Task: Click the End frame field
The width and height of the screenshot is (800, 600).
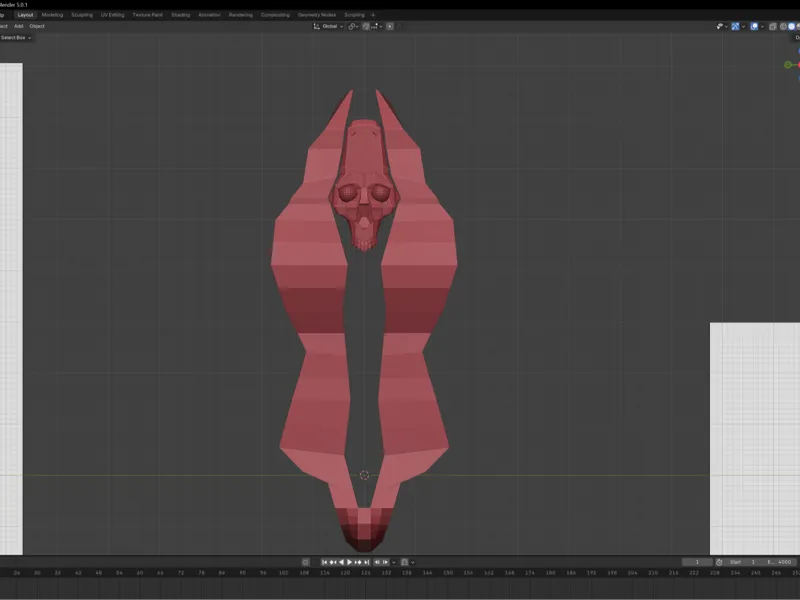Action: [x=781, y=562]
